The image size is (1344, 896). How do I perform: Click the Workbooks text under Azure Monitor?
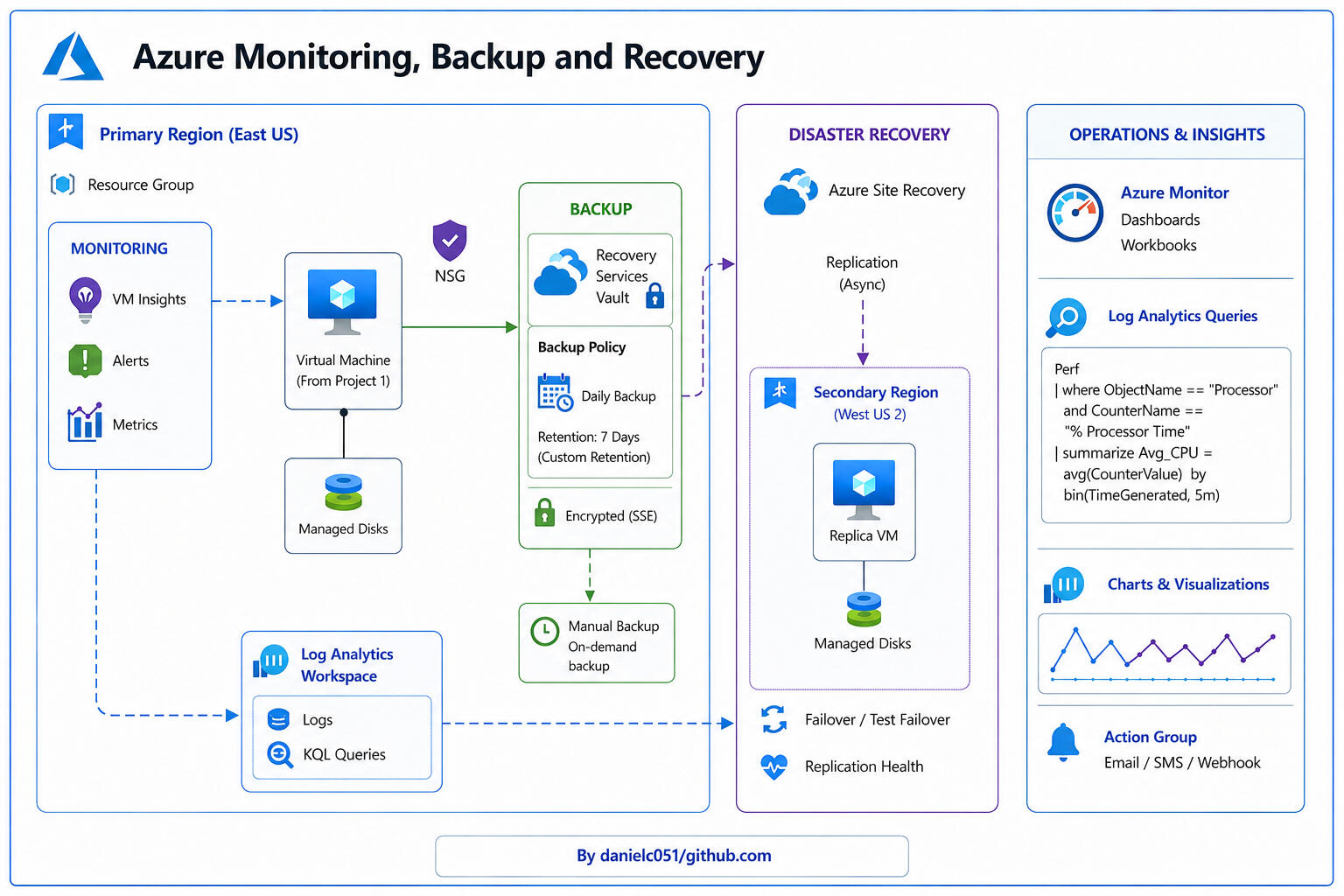(1158, 245)
